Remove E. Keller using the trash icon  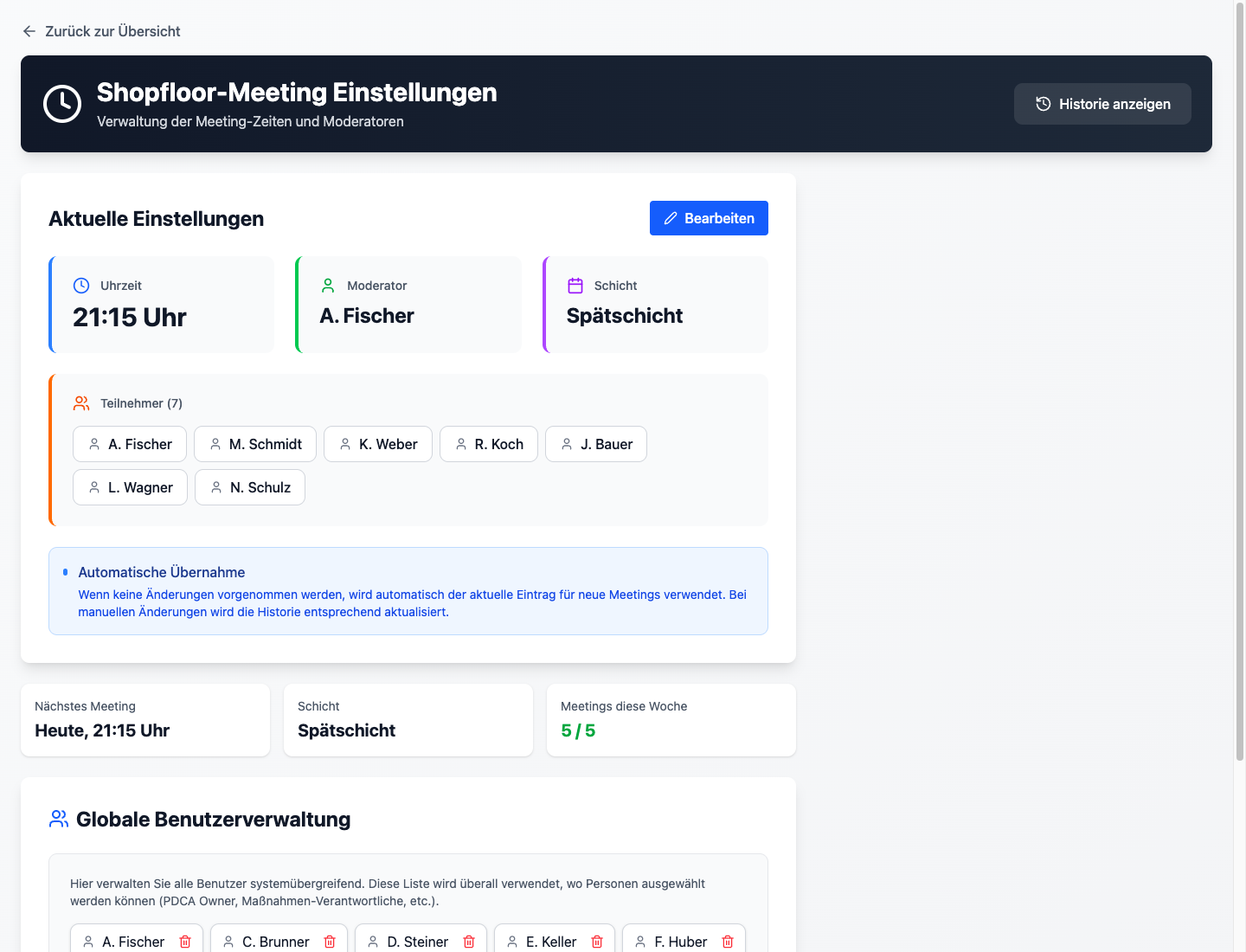pos(597,942)
